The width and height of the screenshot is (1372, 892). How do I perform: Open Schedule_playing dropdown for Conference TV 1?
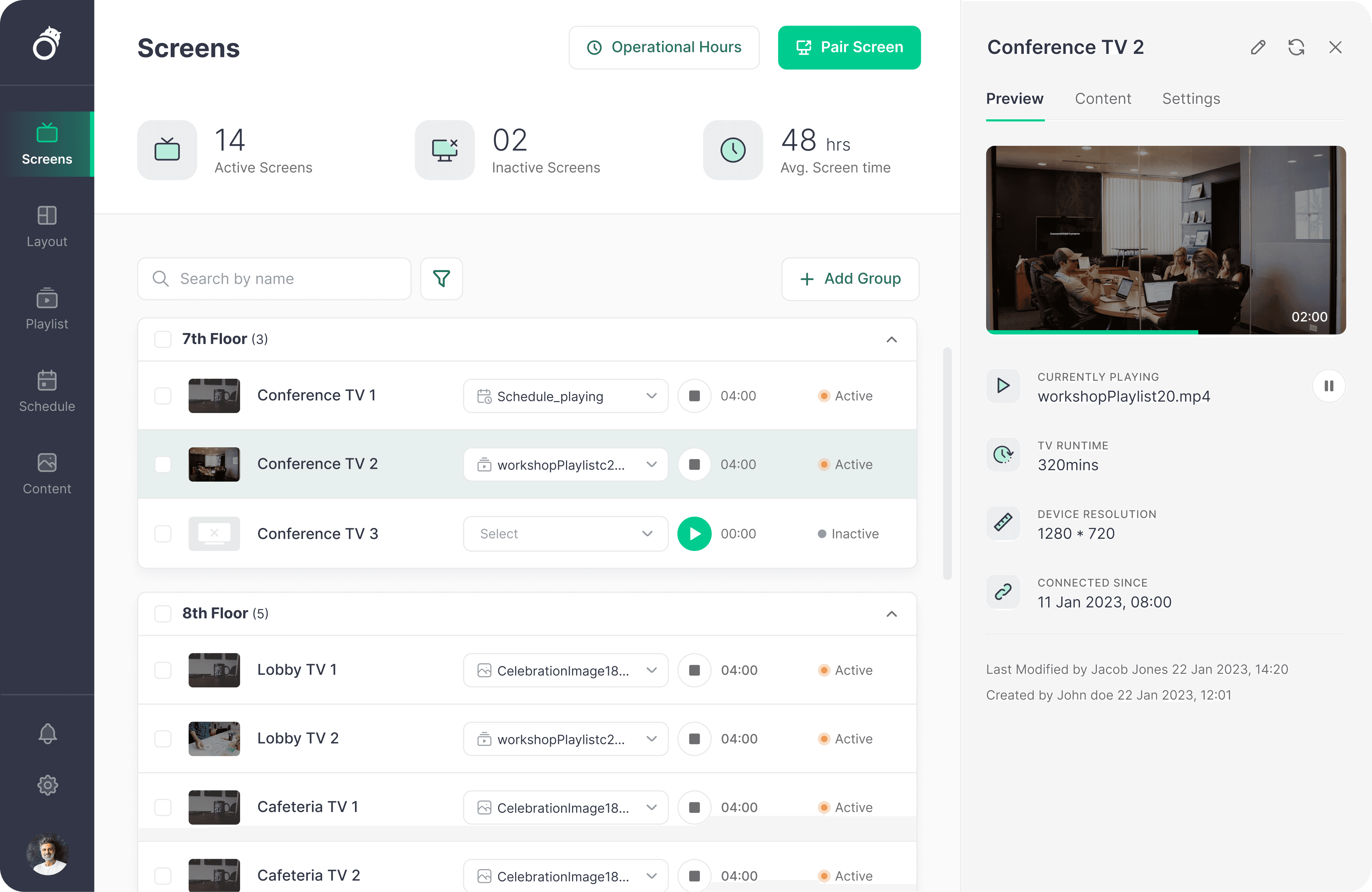click(x=565, y=396)
